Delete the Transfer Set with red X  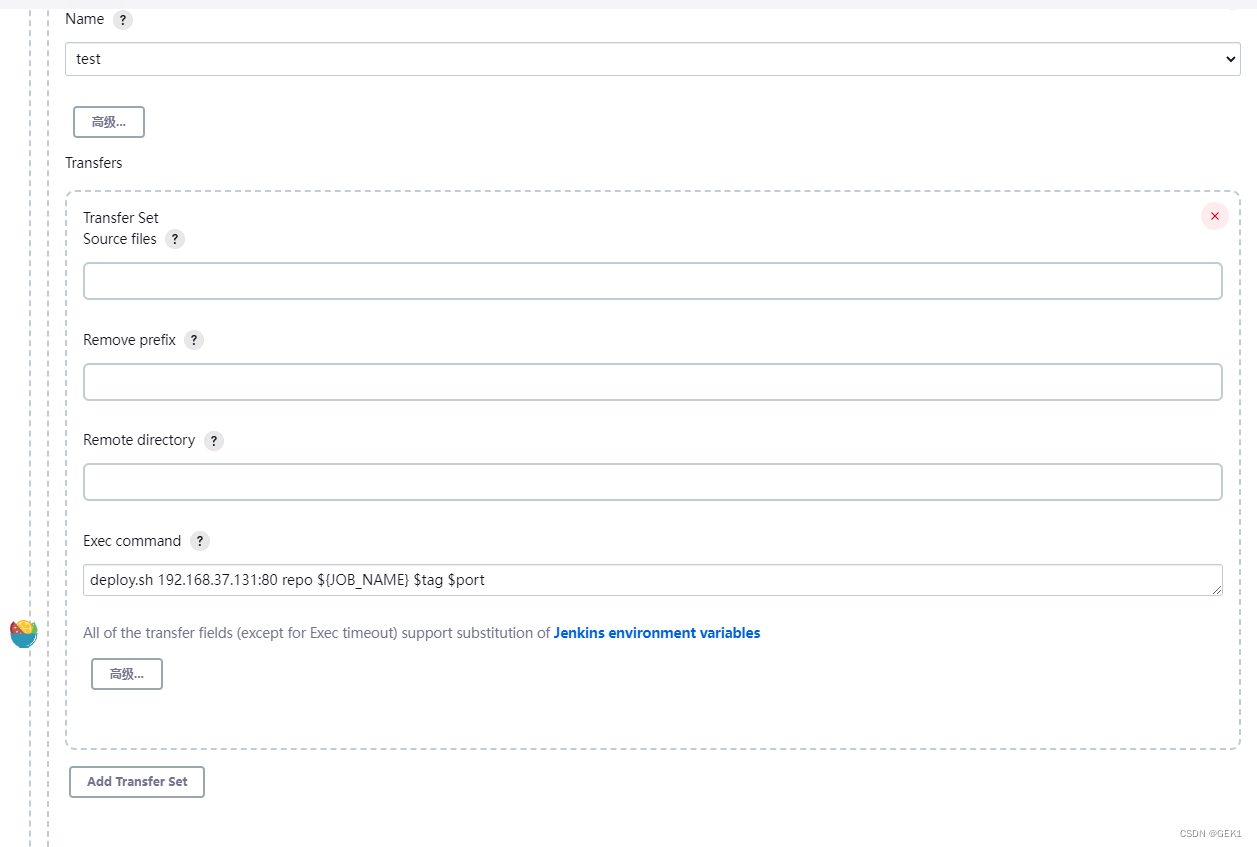pos(1215,216)
